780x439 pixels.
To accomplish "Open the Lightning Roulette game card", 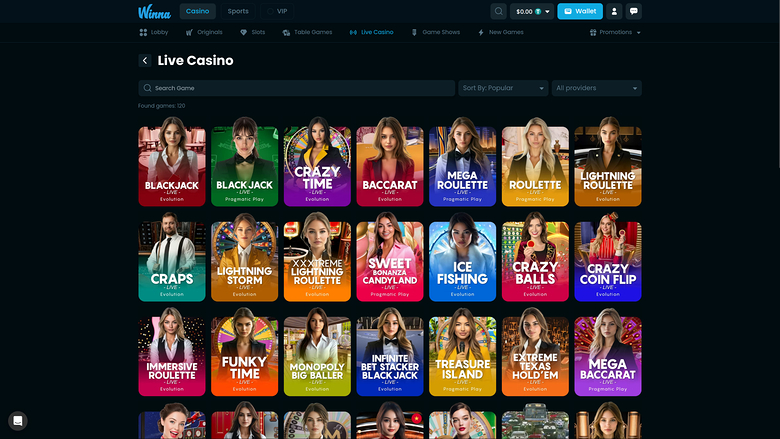I will (x=607, y=162).
